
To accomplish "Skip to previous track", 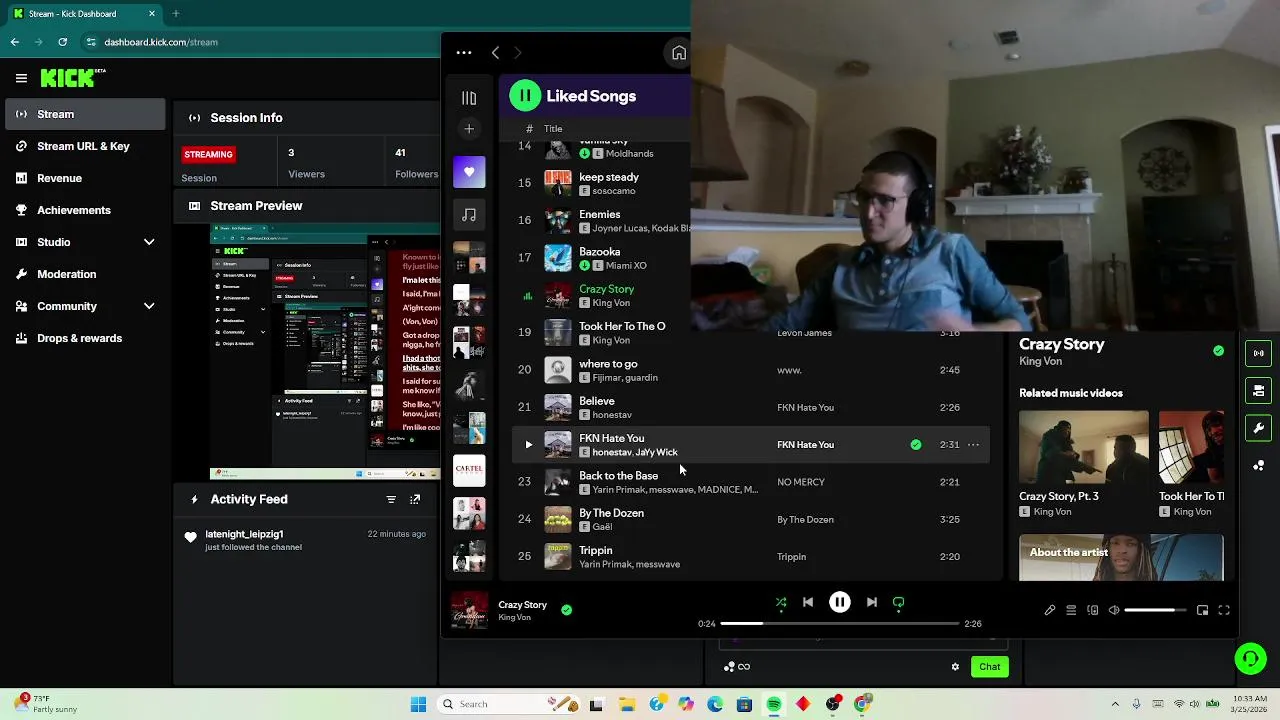I will 808,602.
